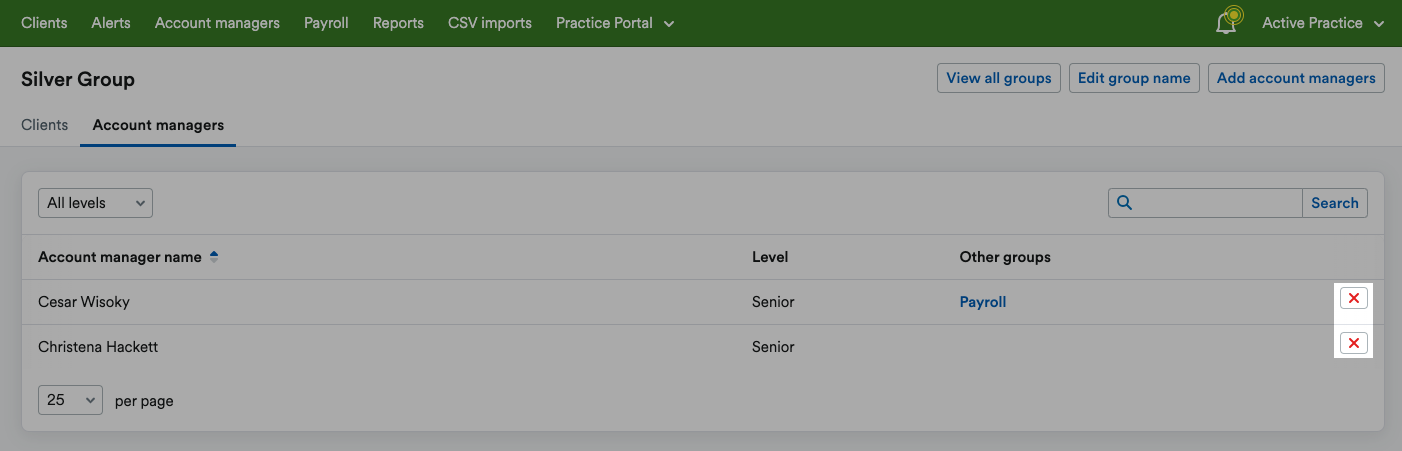Remove Christena Hackett with the red X
Viewport: 1402px width, 451px height.
tap(1354, 344)
